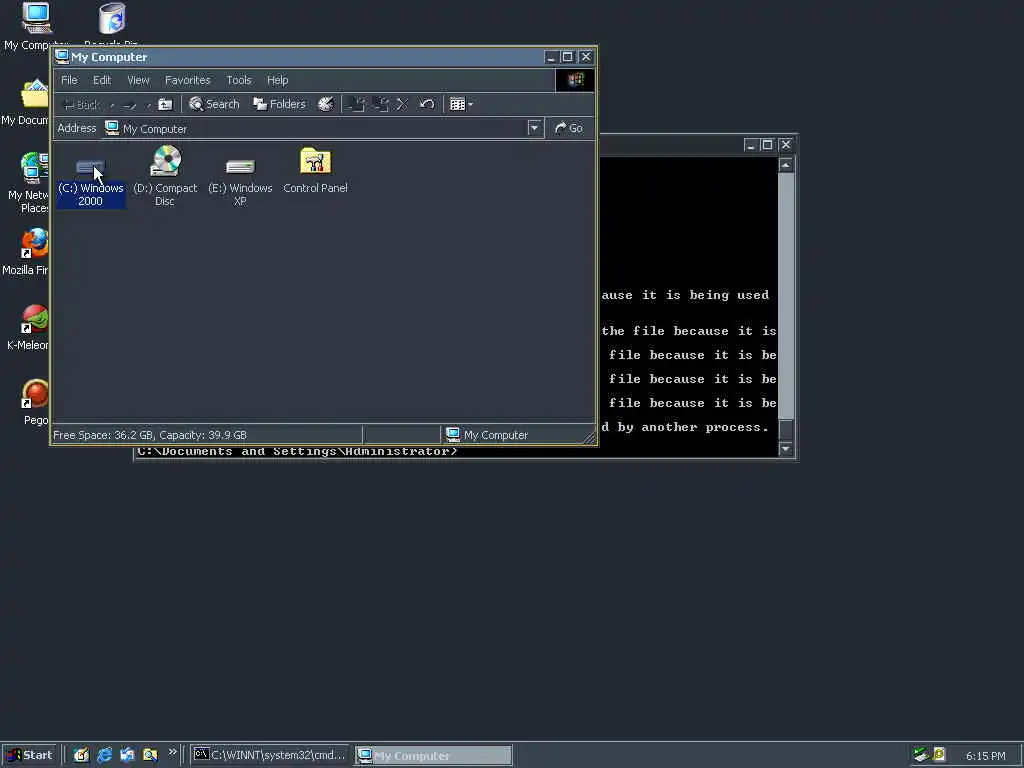
Task: Click the History toolbar icon
Action: pos(325,104)
